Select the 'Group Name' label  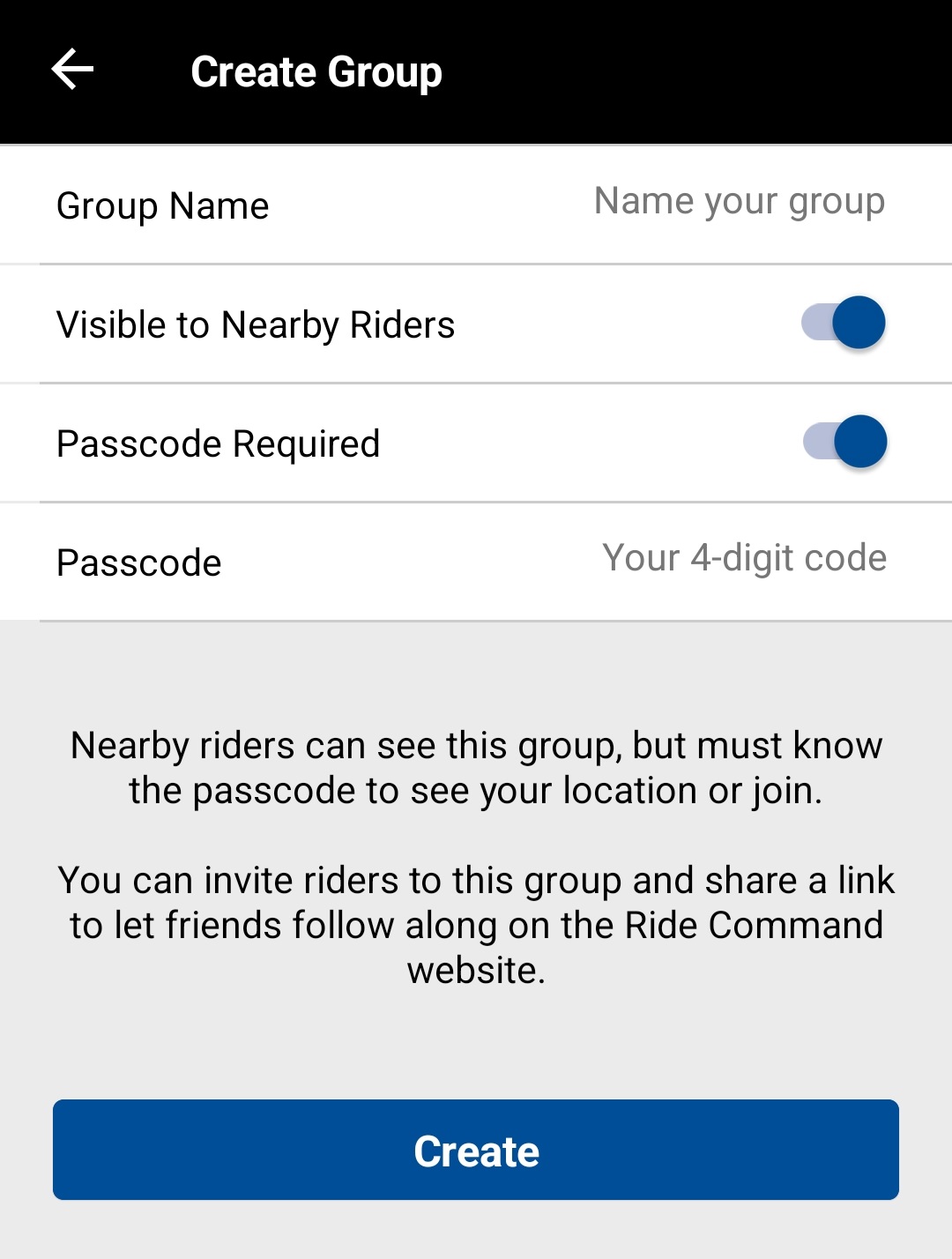pos(163,206)
